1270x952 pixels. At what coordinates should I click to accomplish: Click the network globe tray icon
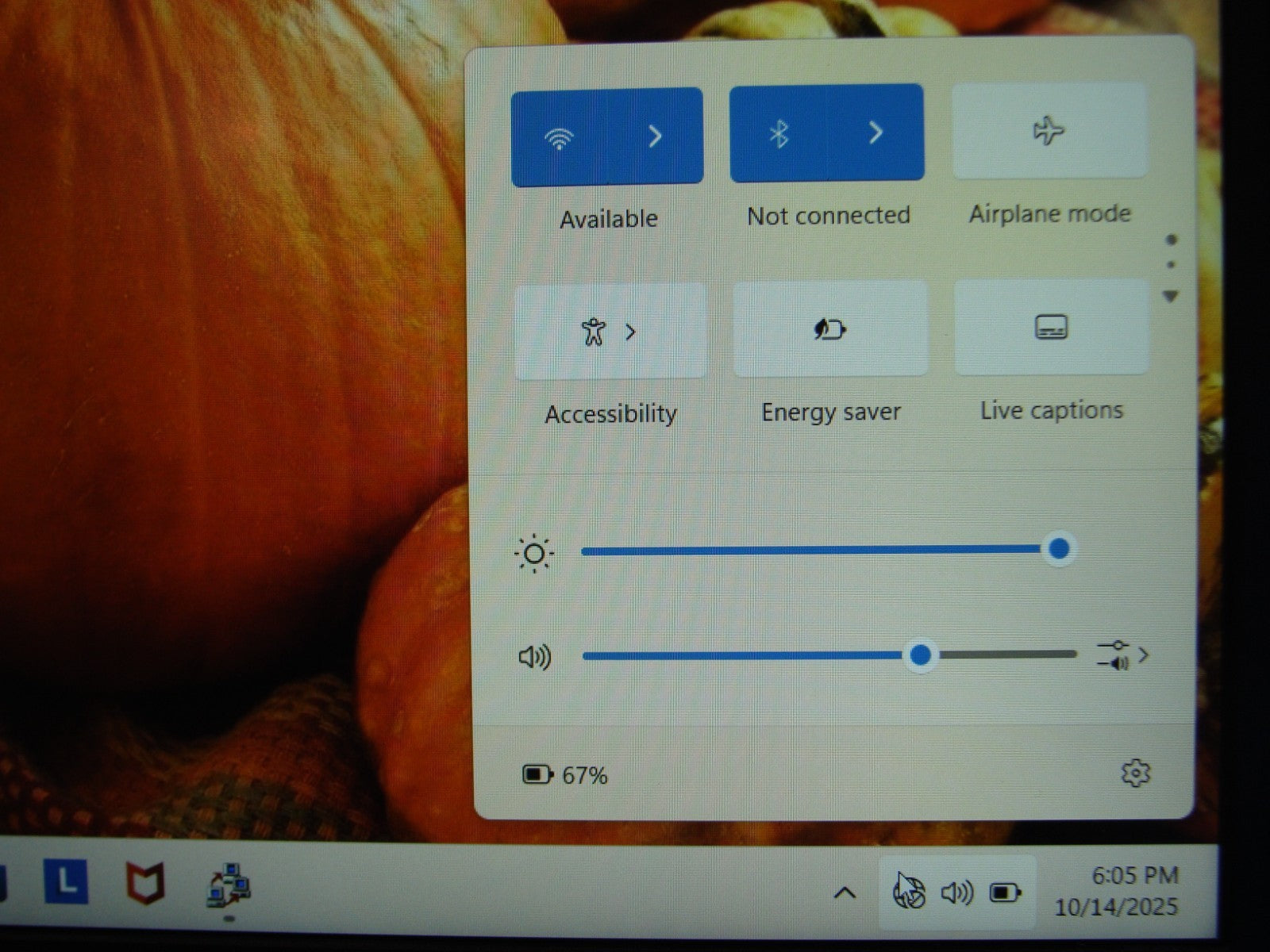tap(908, 892)
